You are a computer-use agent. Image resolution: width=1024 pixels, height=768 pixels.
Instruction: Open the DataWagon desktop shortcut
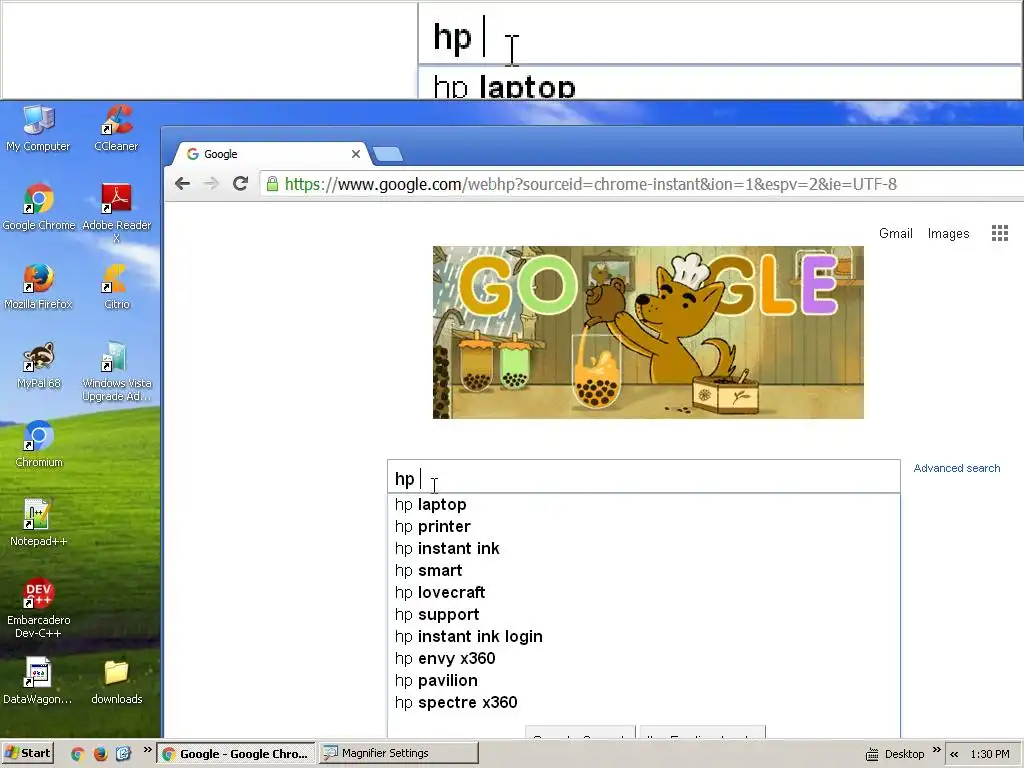pos(38,681)
